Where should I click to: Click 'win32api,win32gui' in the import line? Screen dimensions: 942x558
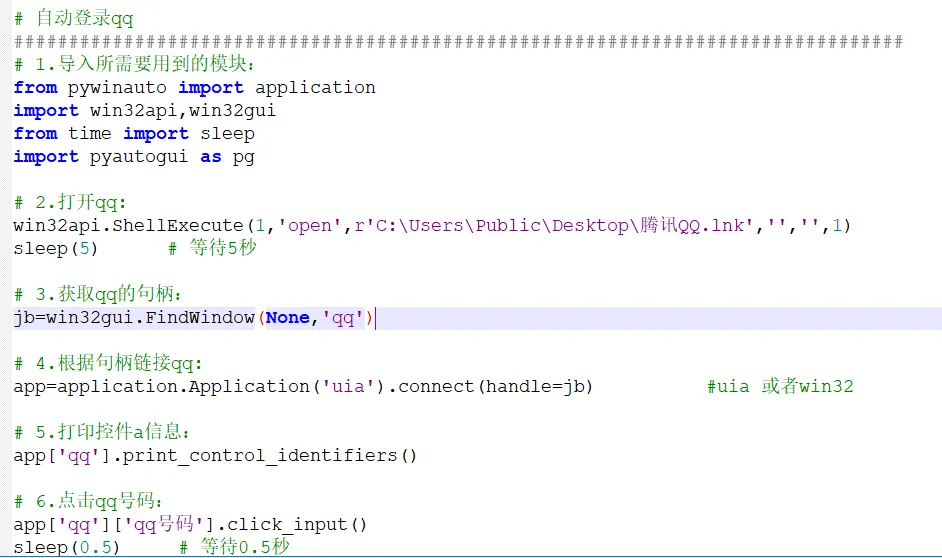click(183, 111)
